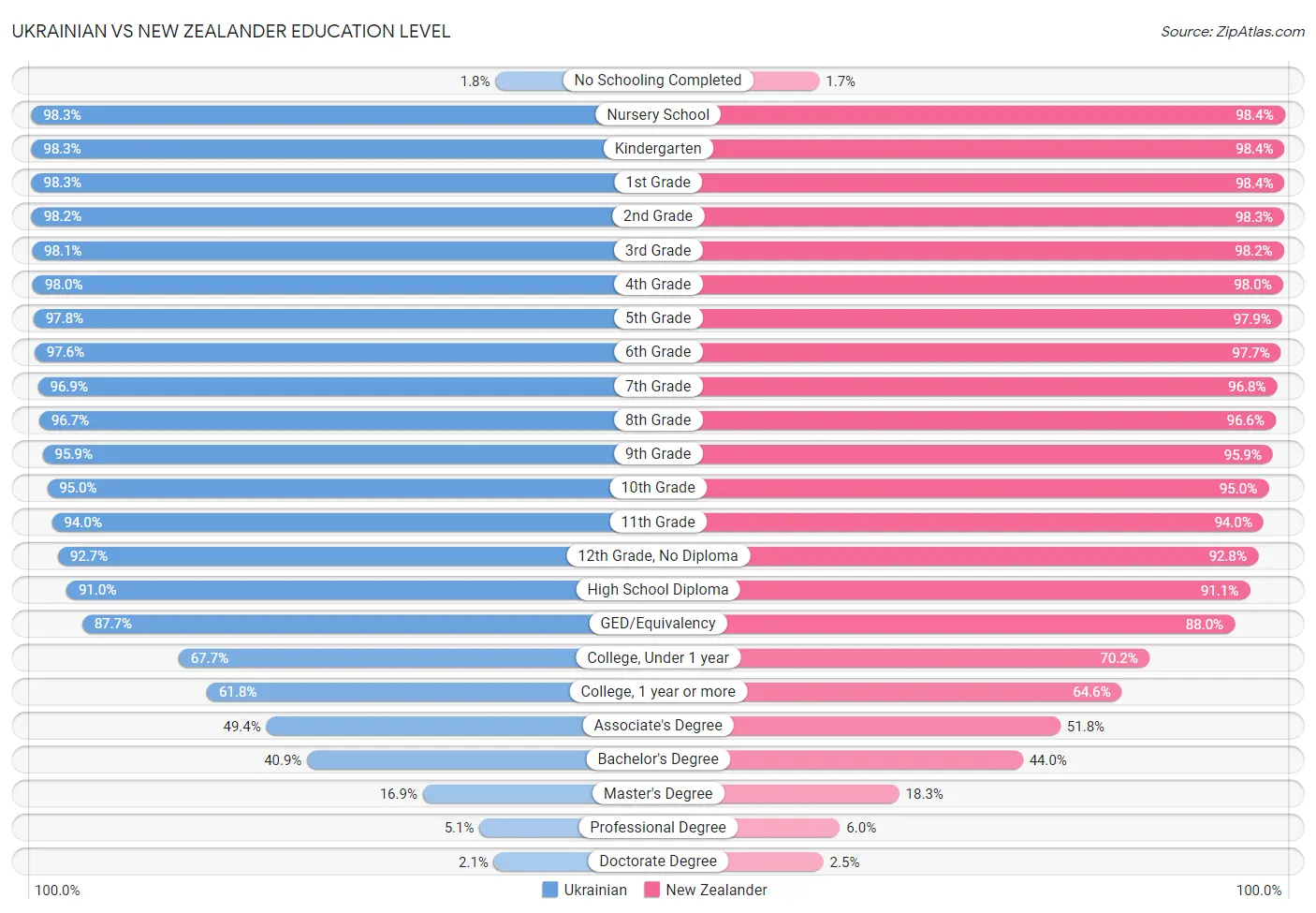Click the chart title Ukrainian vs New Zealander
Viewport: 1316px width, 913px height.
click(231, 31)
